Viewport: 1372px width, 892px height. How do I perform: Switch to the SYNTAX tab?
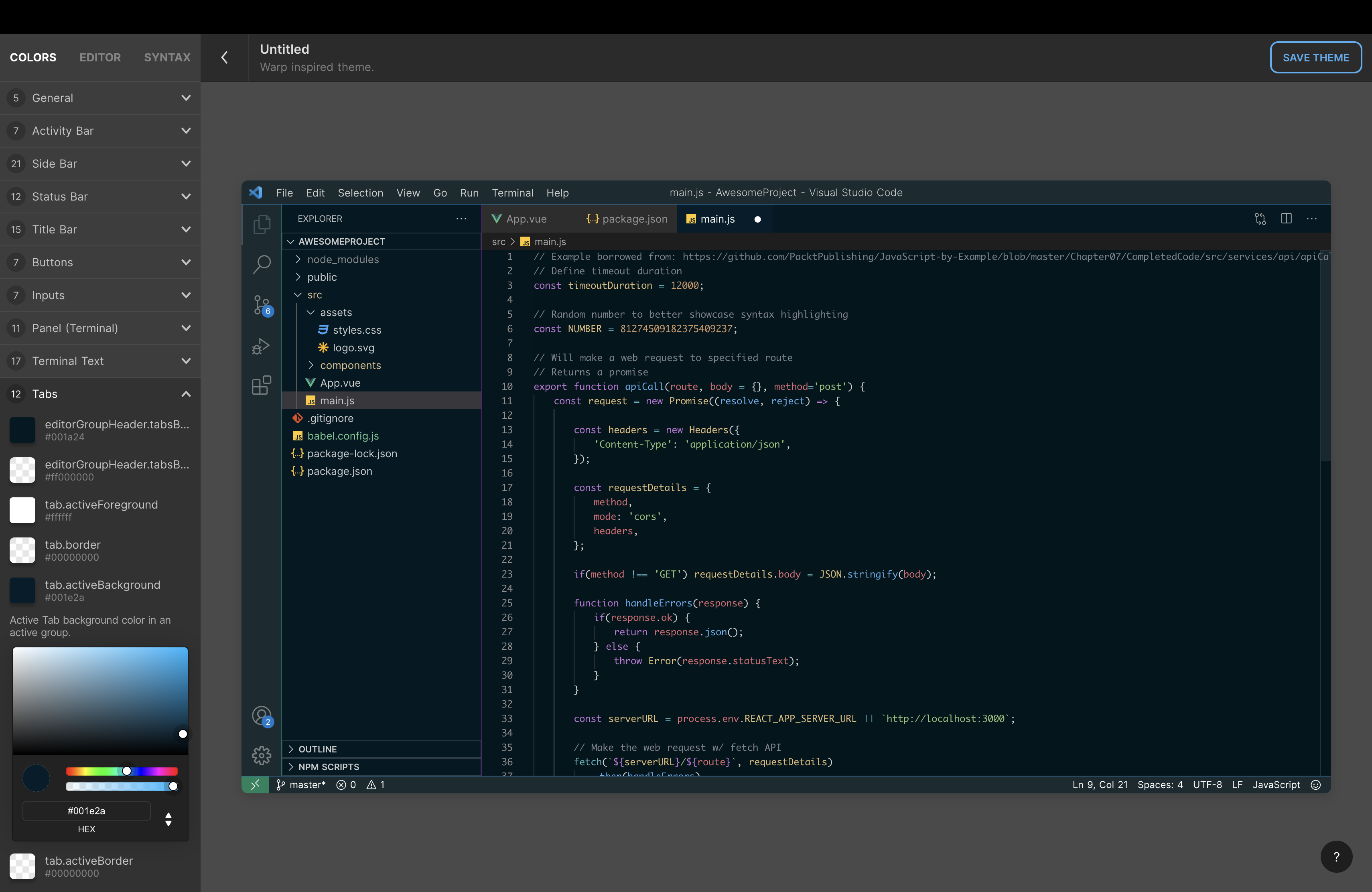click(x=167, y=58)
